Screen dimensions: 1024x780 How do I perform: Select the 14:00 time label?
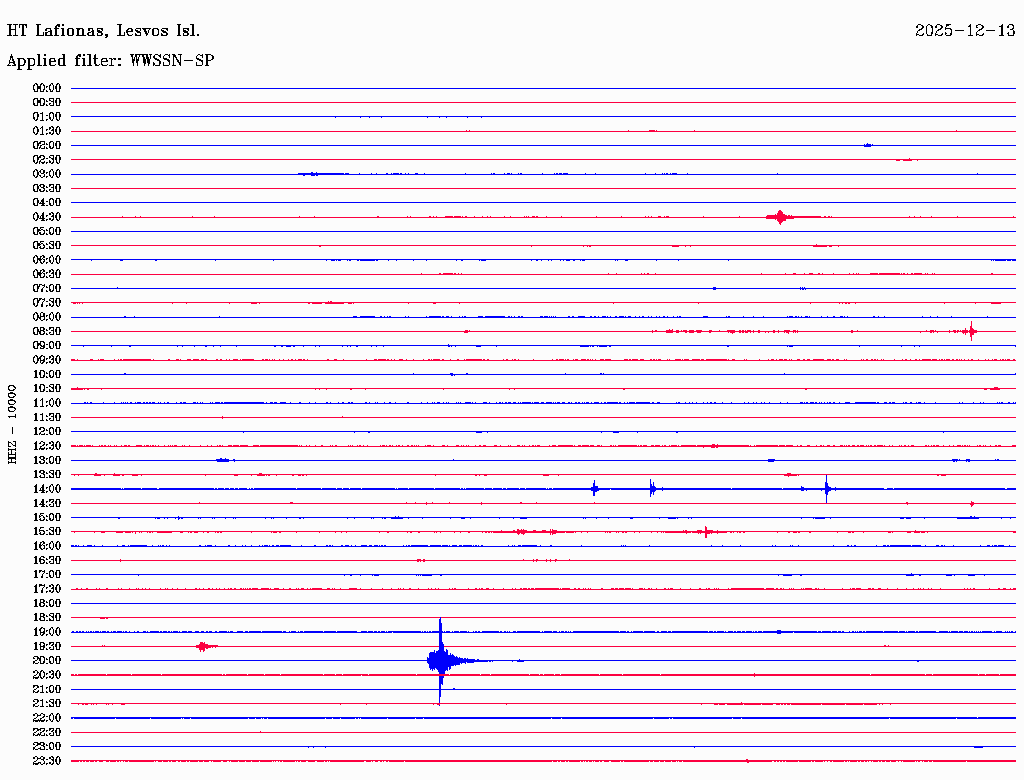[x=47, y=489]
